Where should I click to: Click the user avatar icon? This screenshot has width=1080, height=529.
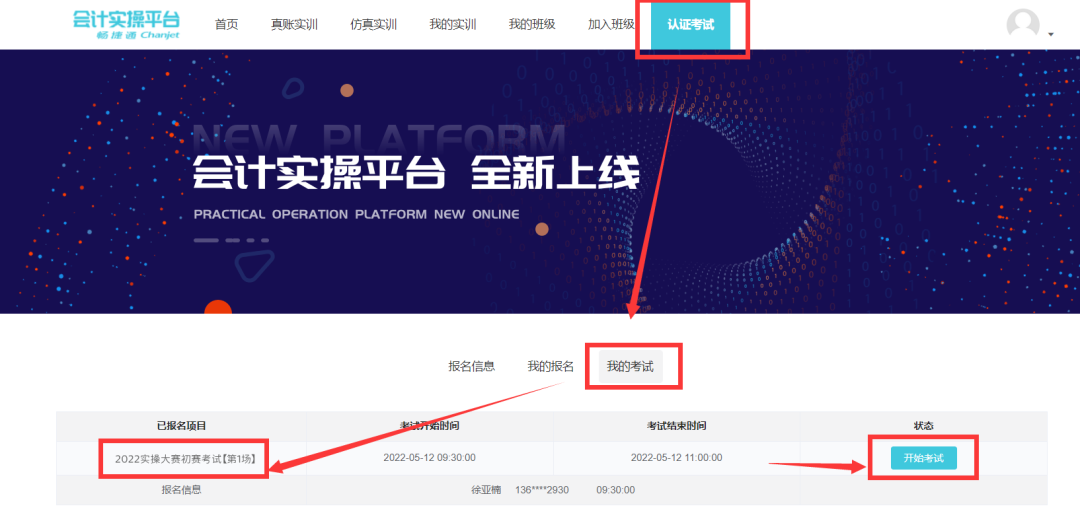pyautogui.click(x=1023, y=25)
